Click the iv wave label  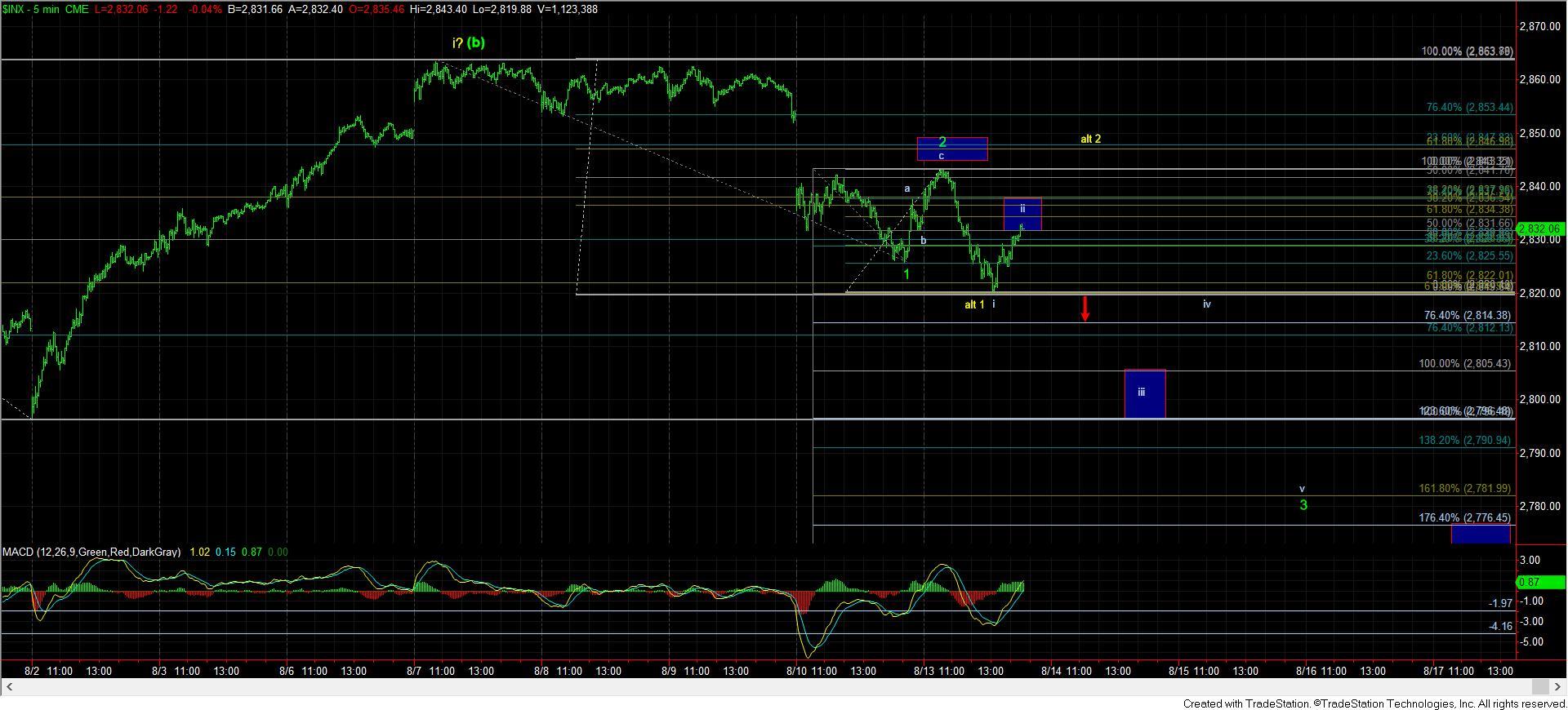pos(1207,304)
